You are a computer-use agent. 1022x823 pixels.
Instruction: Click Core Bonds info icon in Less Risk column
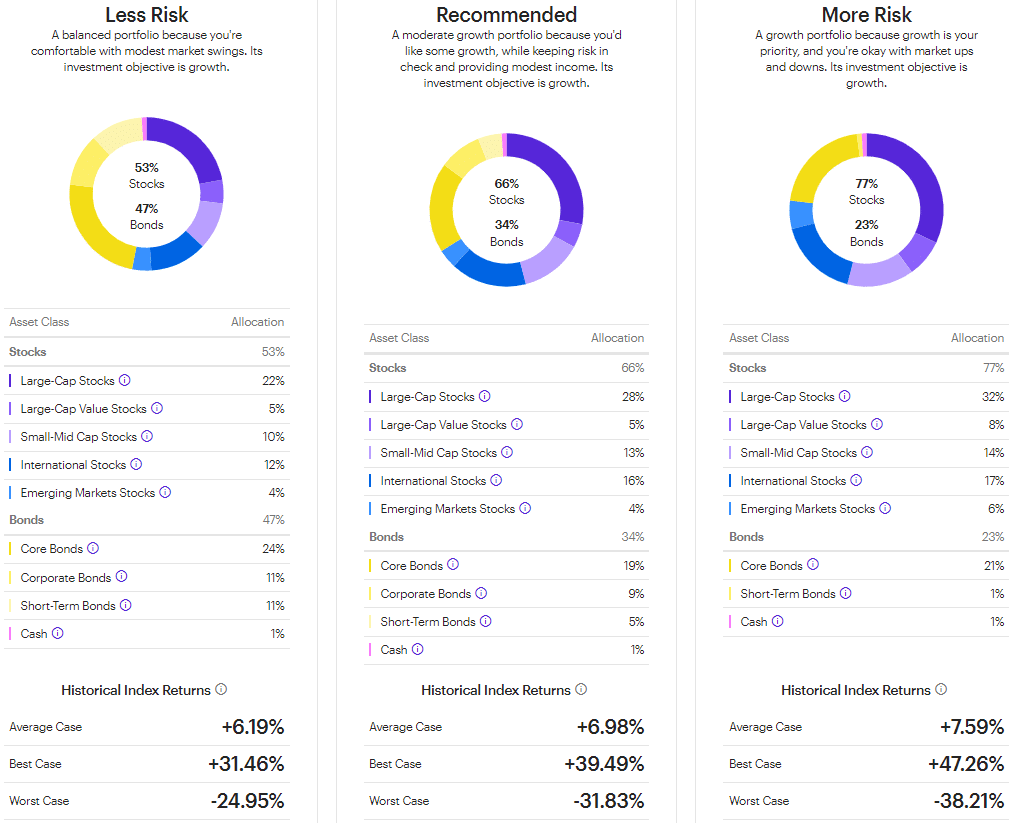95,548
